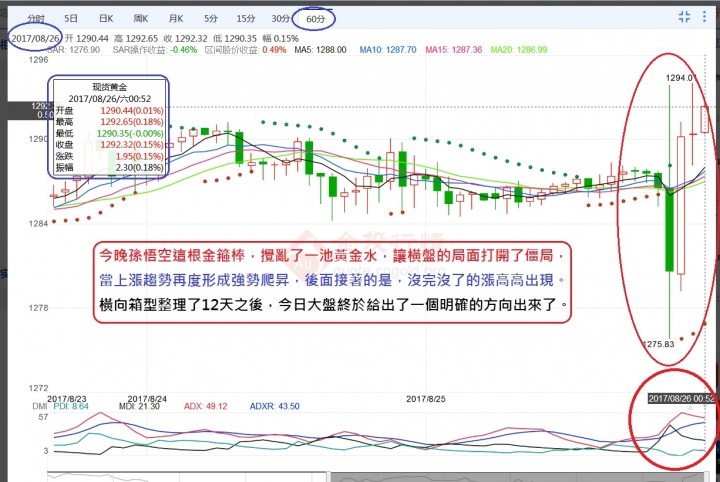This screenshot has height=482, width=720.
Task: Open the 周K weekly chart tab
Action: (140, 18)
